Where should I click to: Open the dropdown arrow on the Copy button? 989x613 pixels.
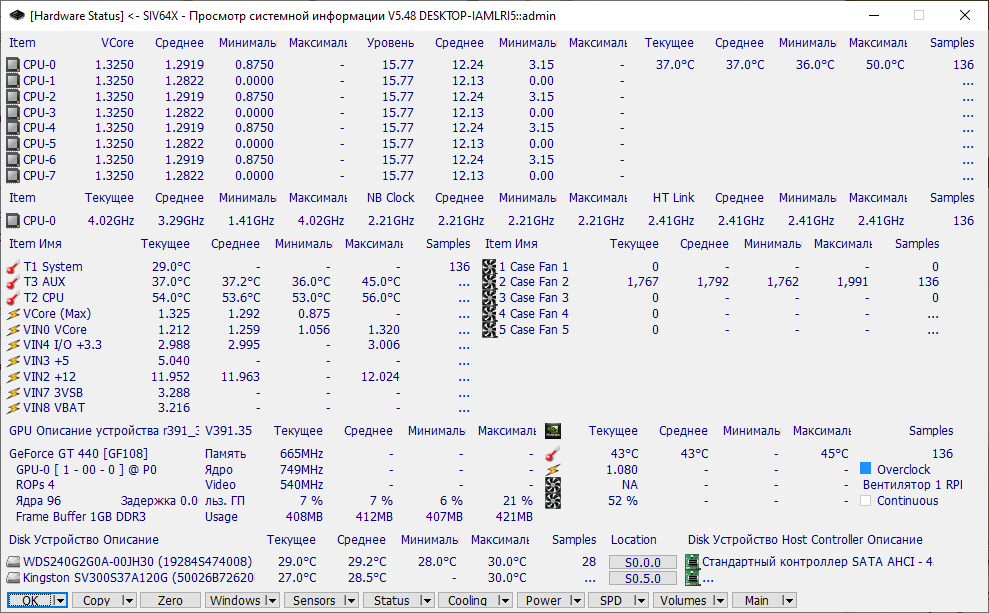[128, 600]
